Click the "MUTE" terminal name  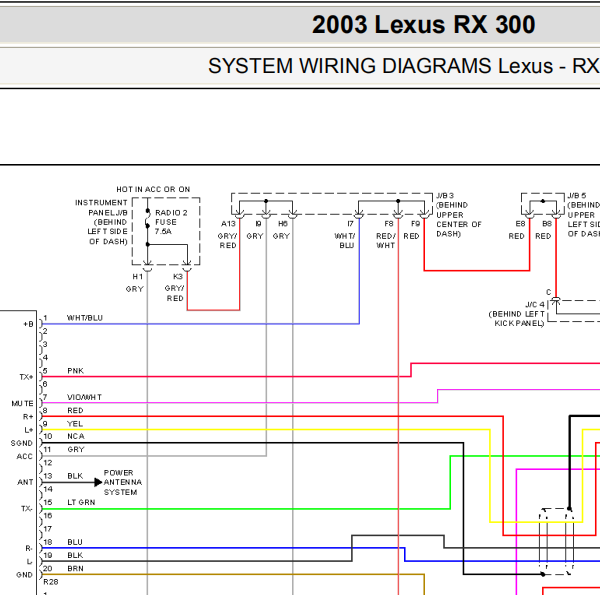click(x=23, y=404)
